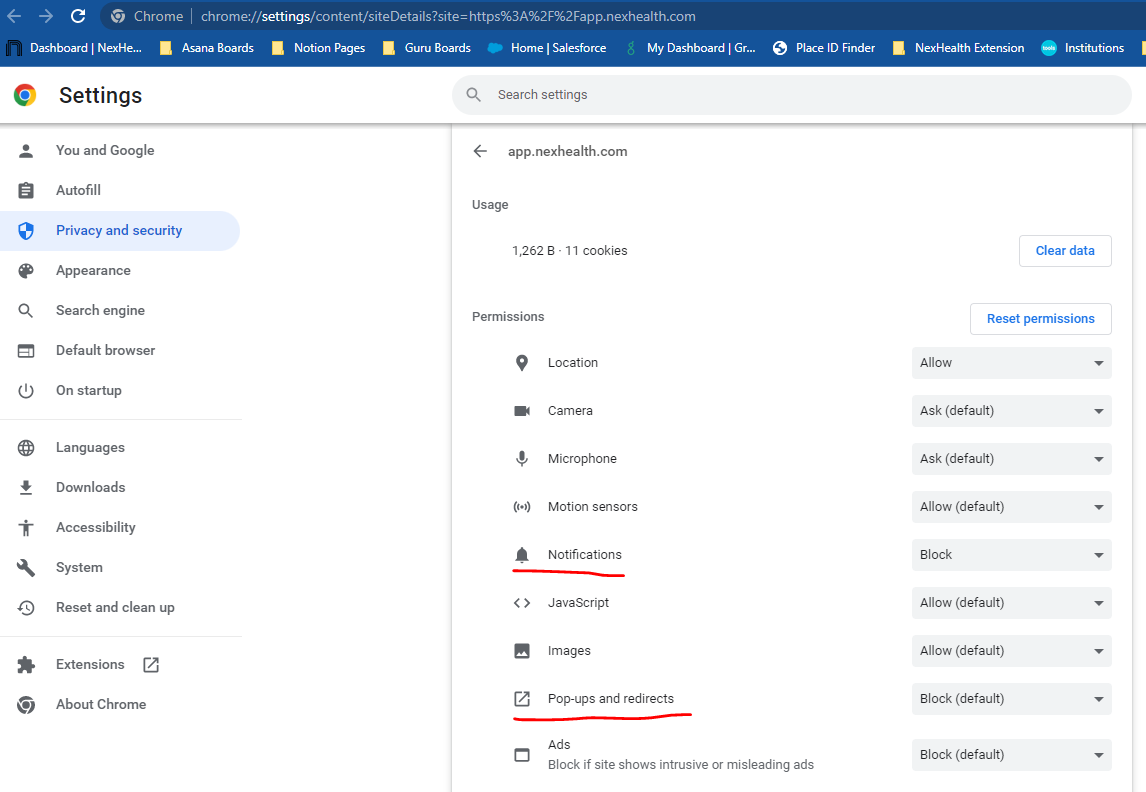Open About Chrome page
The width and height of the screenshot is (1146, 792).
click(x=120, y=704)
